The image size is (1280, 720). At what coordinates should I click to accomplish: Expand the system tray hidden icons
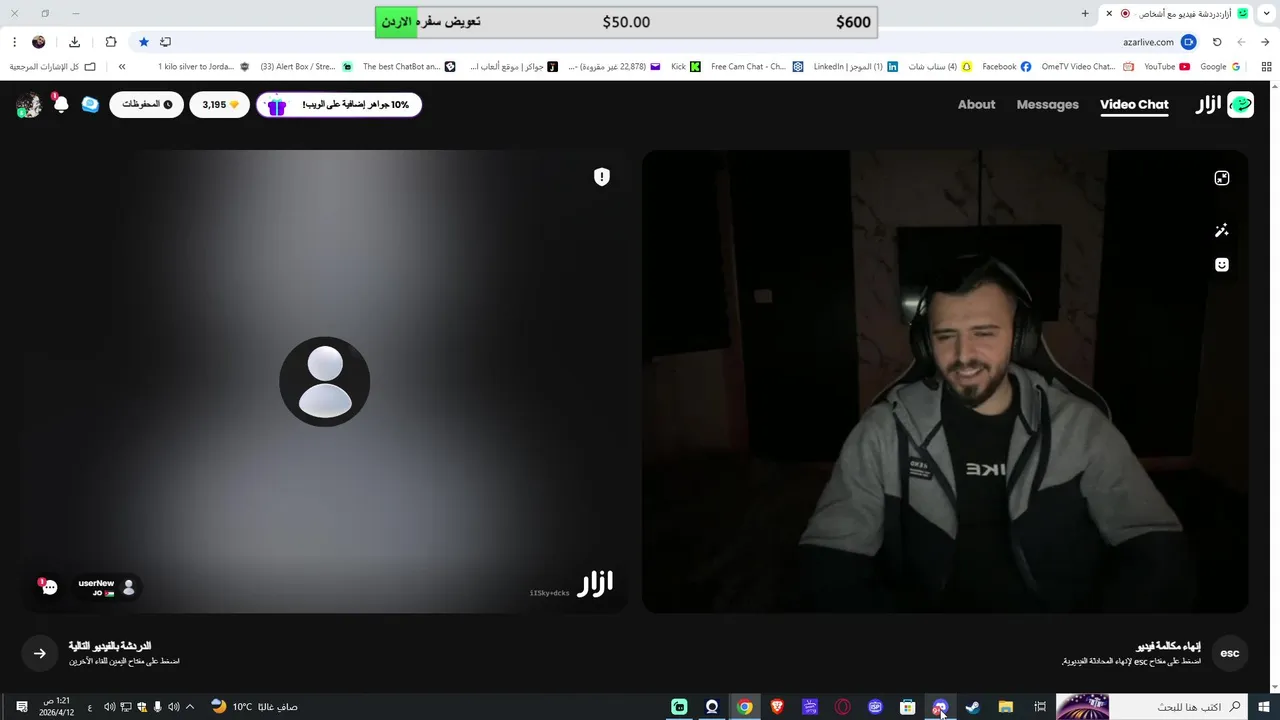[190, 707]
